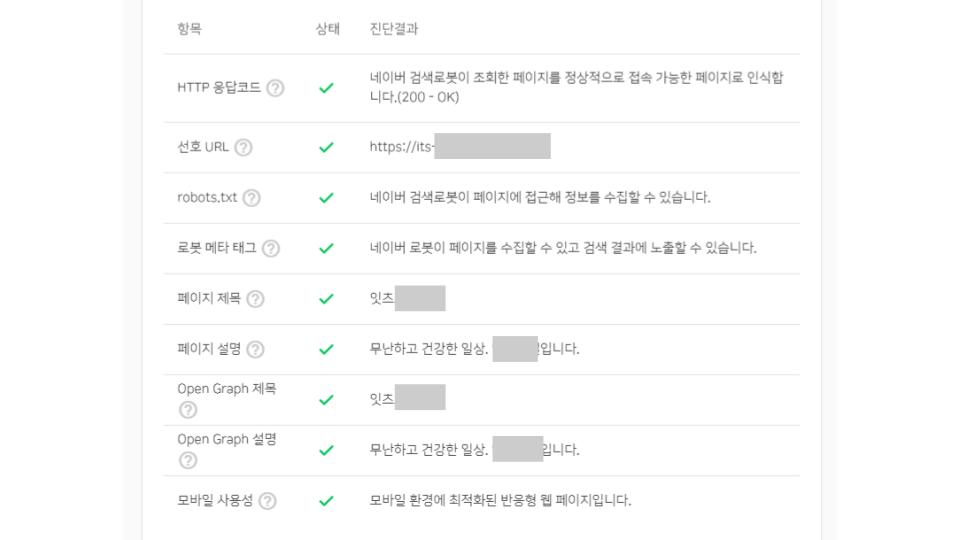Click the robots.txt diagnosis result text
960x540 pixels.
[x=540, y=197]
